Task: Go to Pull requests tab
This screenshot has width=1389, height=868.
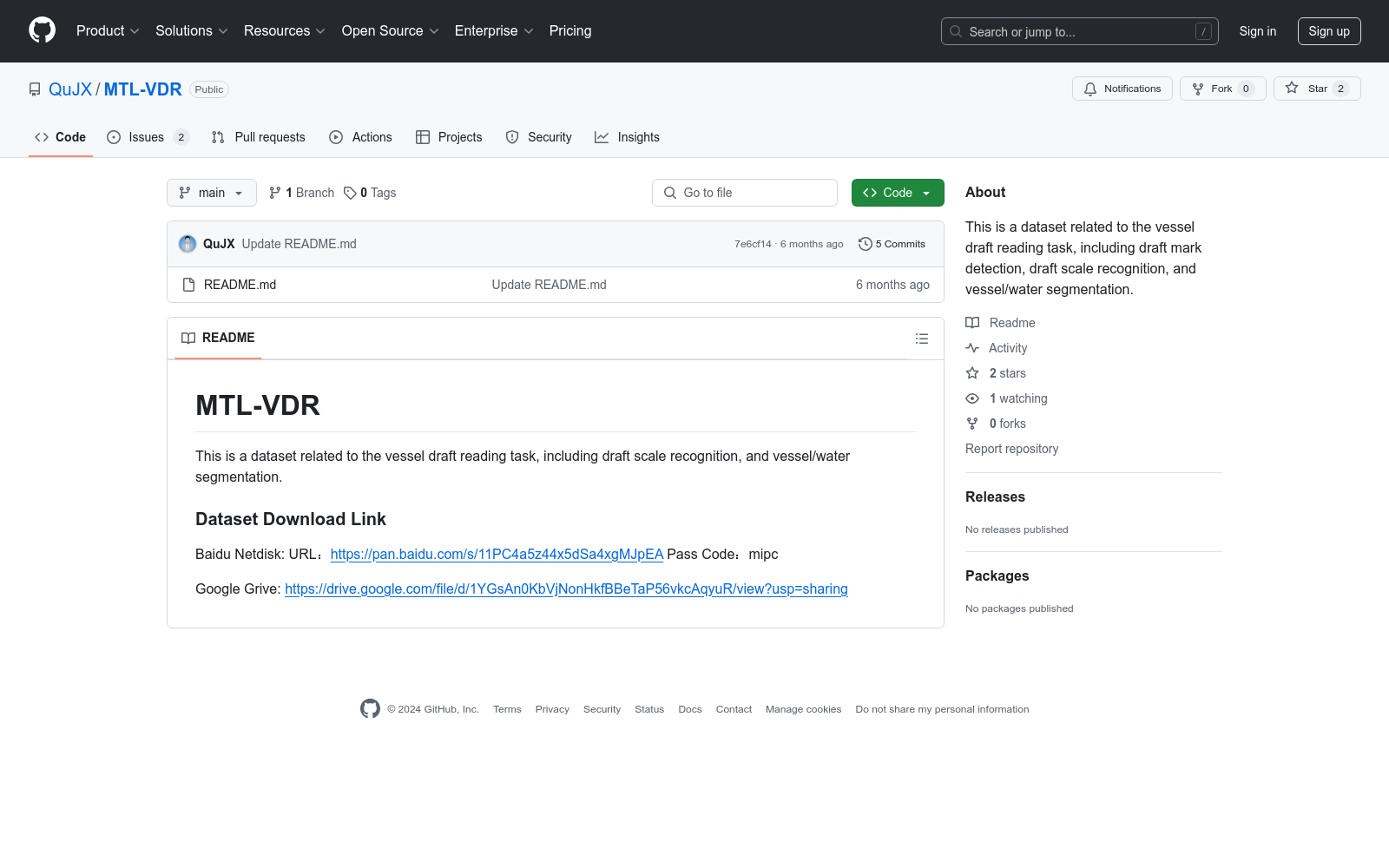Action: (x=259, y=137)
